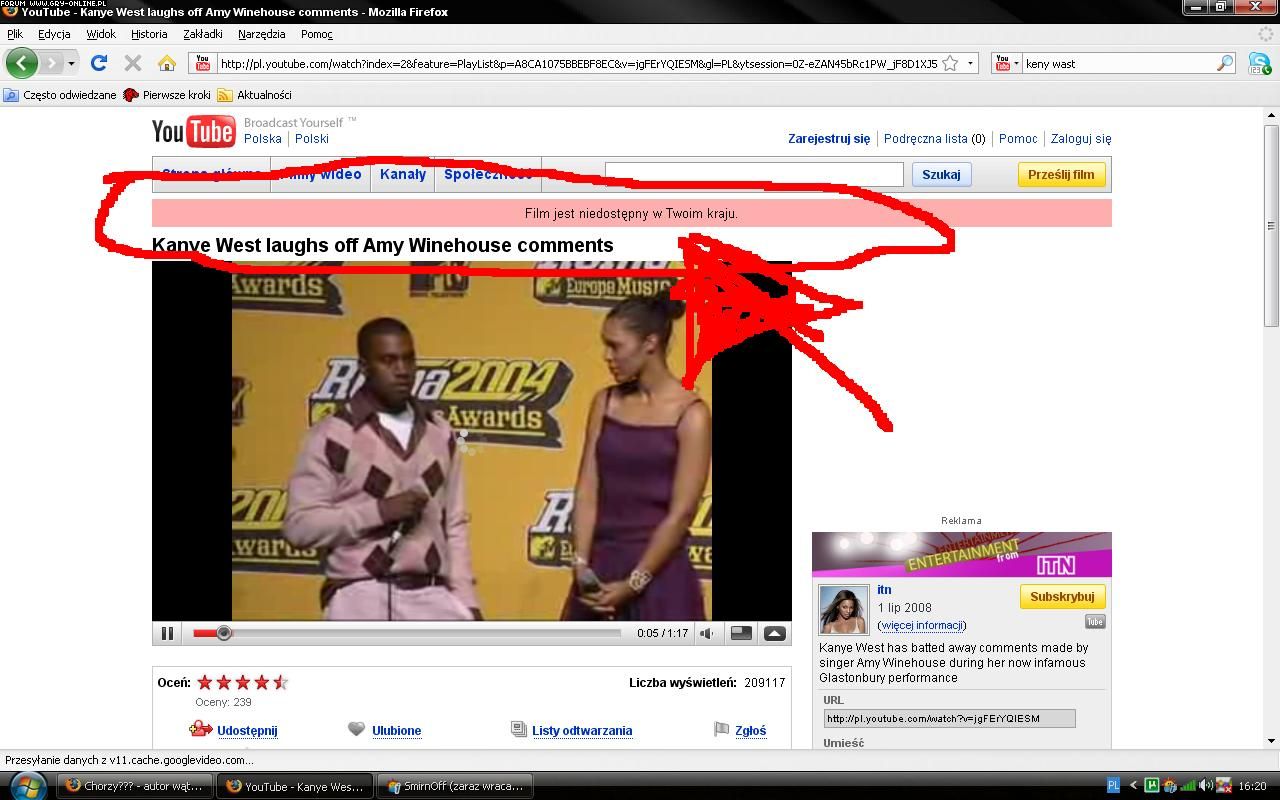Screen dimensions: 1280x800
Task: Open the Kanały tab
Action: (403, 174)
